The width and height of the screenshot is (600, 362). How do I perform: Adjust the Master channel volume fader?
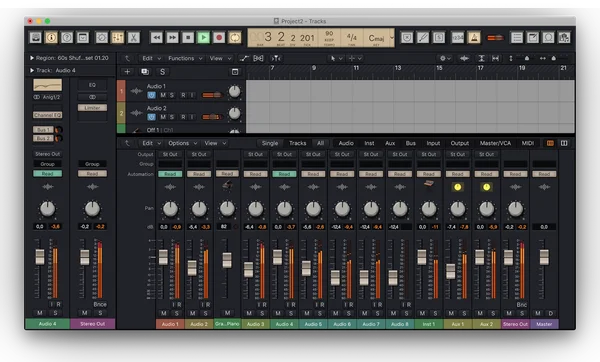(x=544, y=257)
